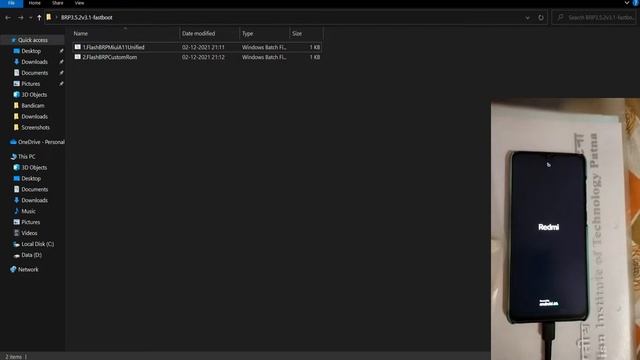Select This PC in the navigation pane
Screen dimensions: 640x360
(x=27, y=157)
